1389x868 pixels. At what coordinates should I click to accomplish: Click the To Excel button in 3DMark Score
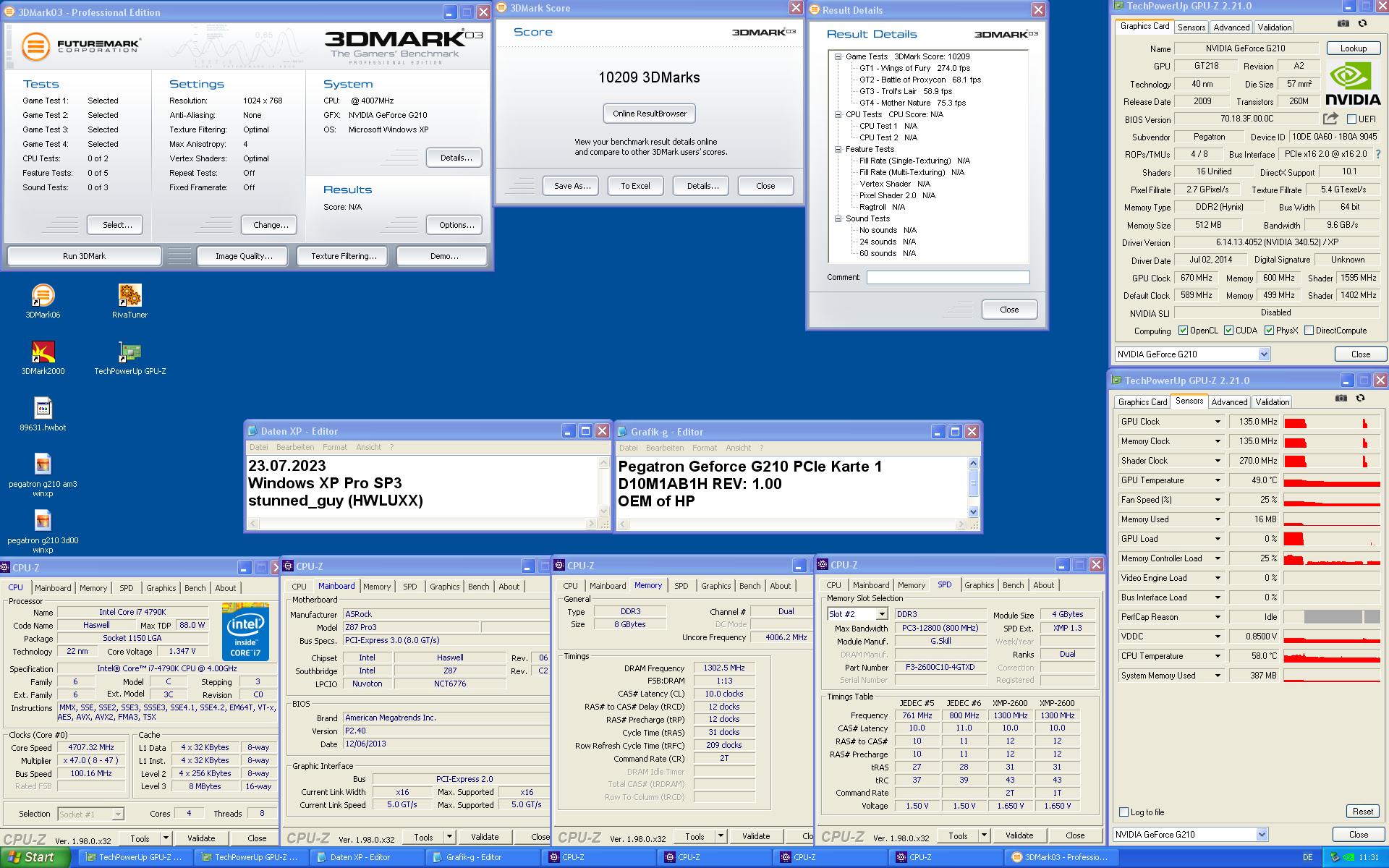(x=635, y=186)
